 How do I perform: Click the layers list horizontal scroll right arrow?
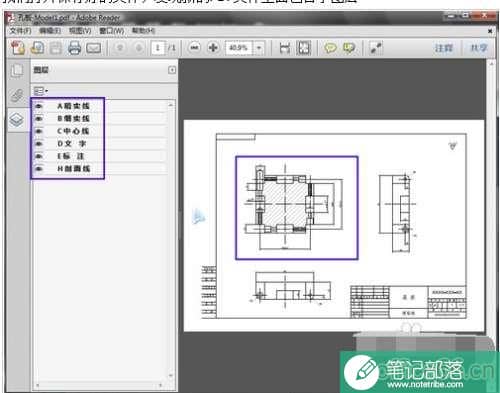[x=160, y=385]
